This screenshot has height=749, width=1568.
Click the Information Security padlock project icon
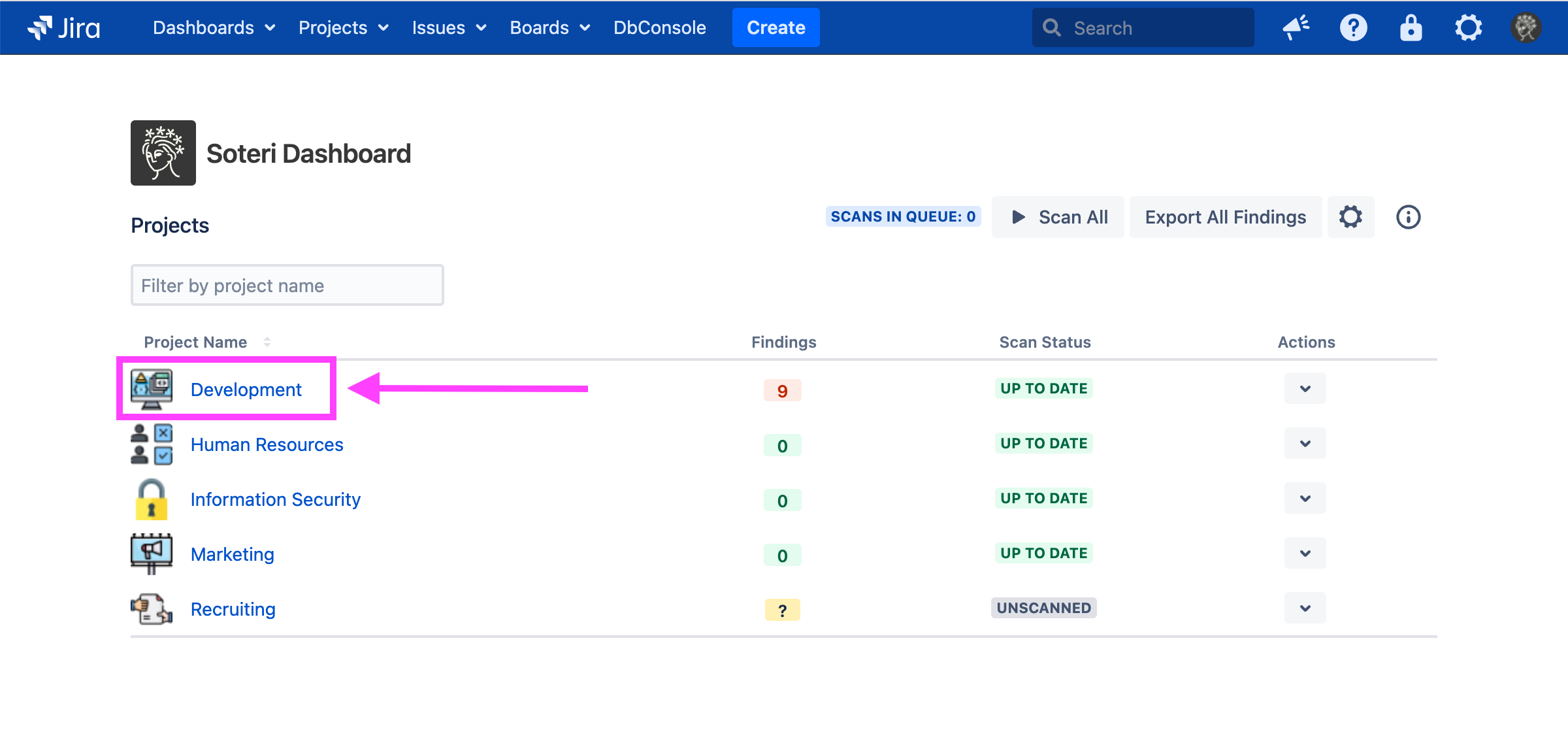152,499
